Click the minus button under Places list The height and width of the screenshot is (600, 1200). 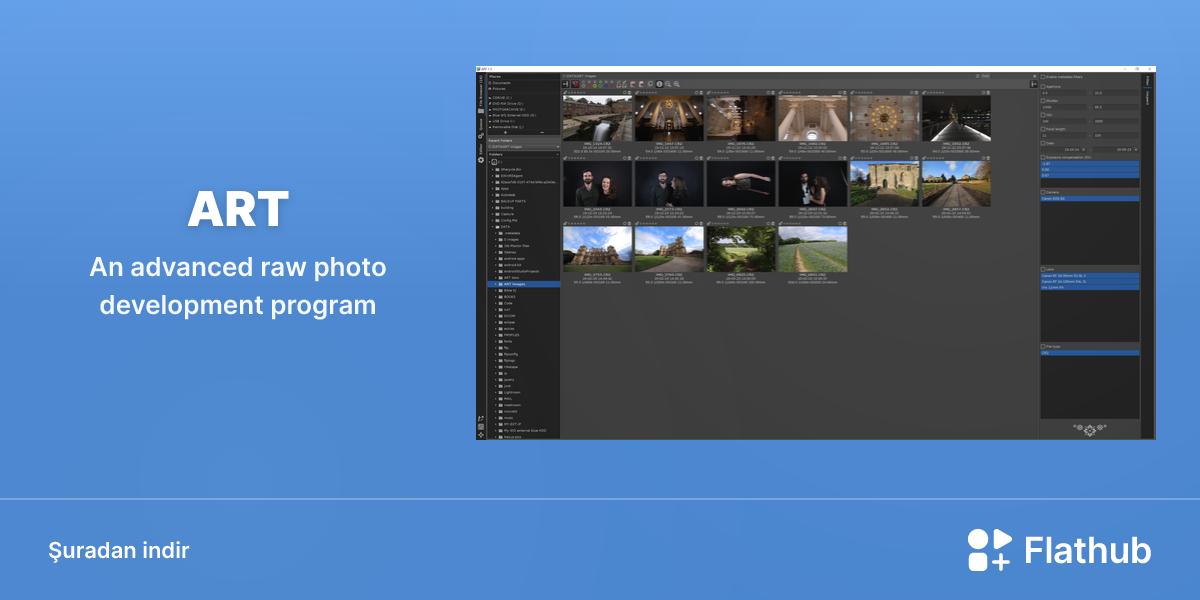click(x=542, y=132)
